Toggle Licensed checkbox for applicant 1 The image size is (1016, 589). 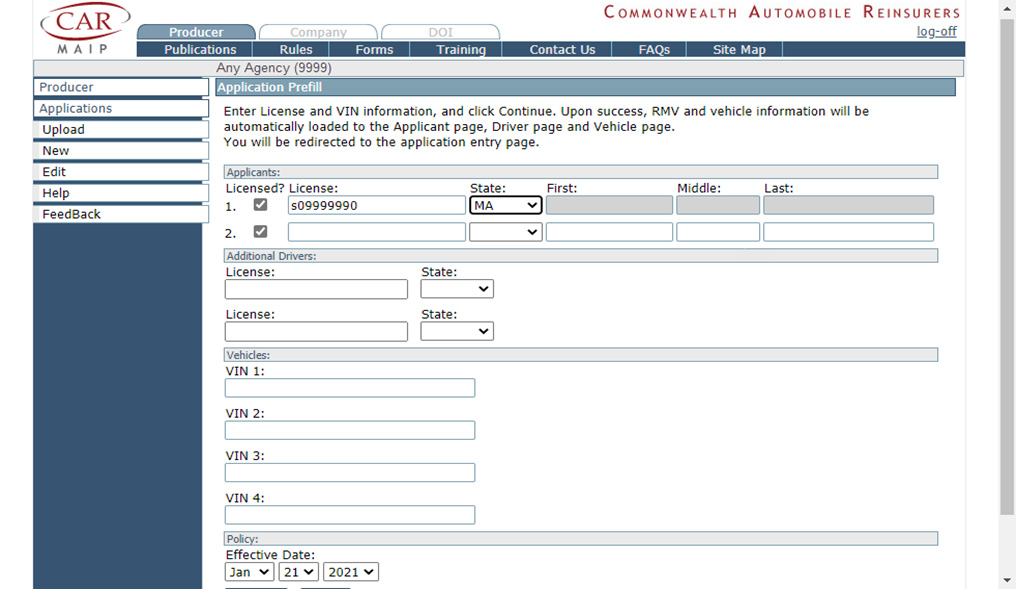pyautogui.click(x=261, y=205)
